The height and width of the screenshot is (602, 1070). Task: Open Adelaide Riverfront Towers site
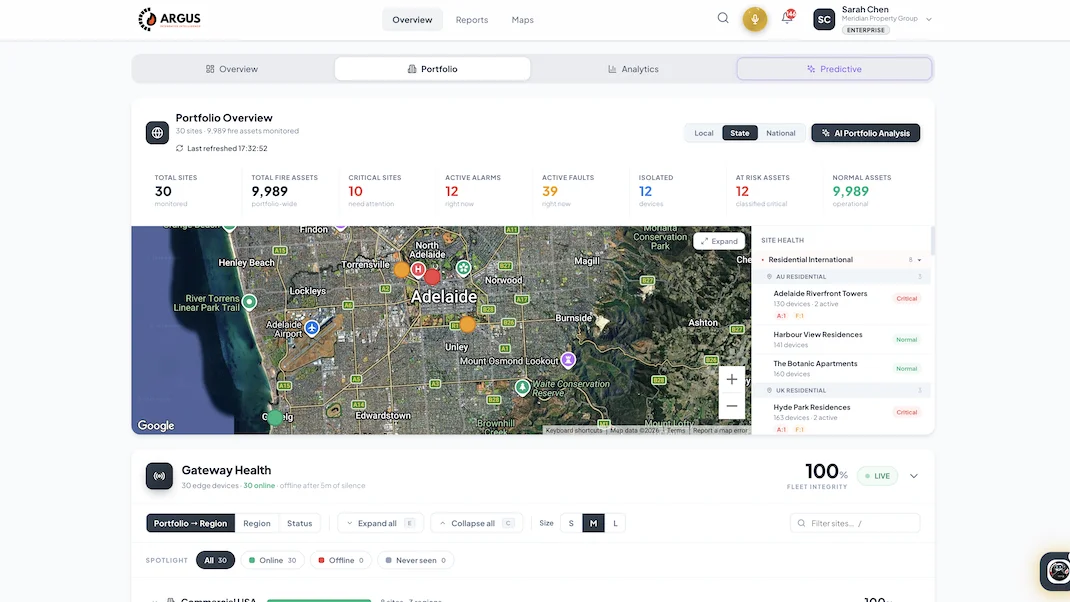(x=841, y=305)
